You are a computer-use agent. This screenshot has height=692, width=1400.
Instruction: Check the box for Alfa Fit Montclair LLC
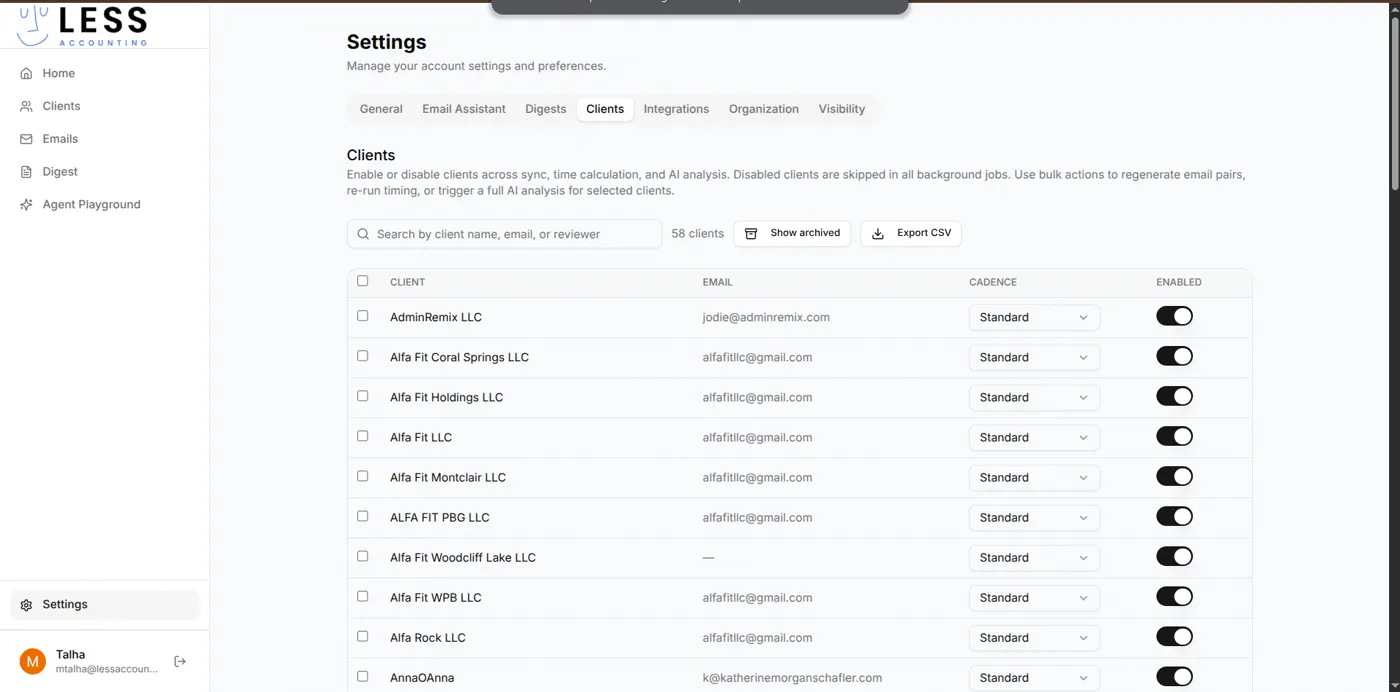pyautogui.click(x=362, y=476)
